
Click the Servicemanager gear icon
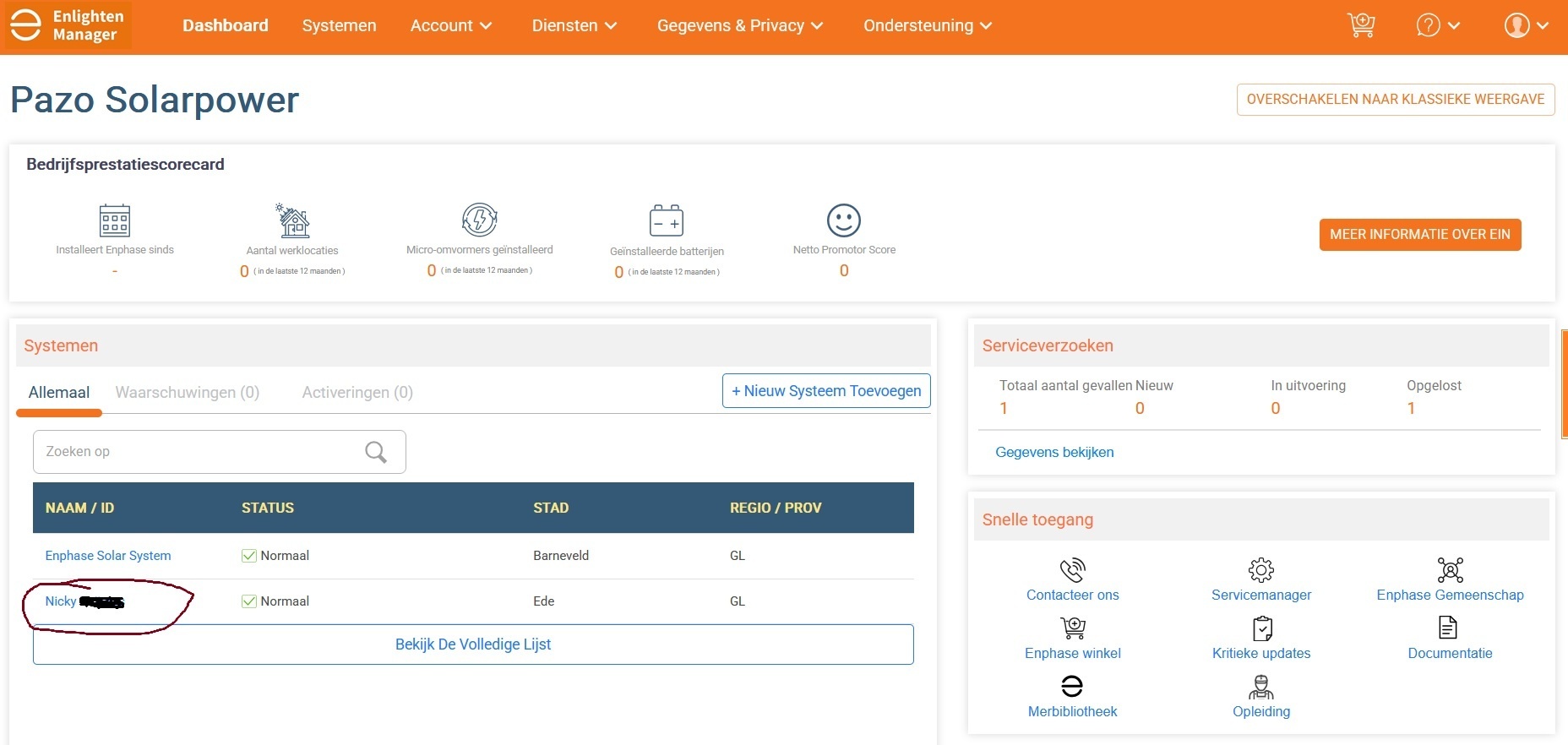tap(1261, 570)
